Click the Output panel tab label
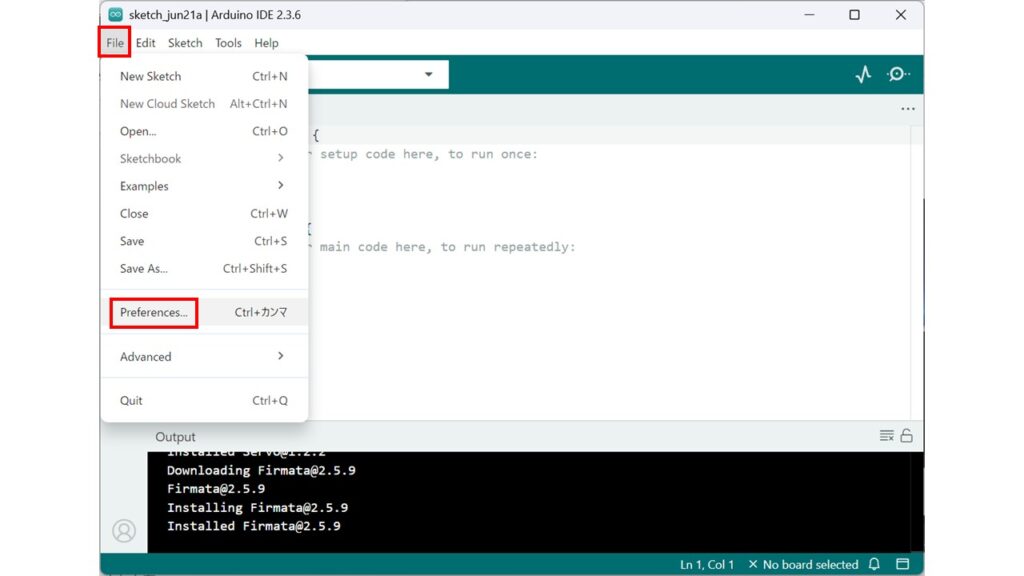This screenshot has width=1024, height=576. (175, 437)
